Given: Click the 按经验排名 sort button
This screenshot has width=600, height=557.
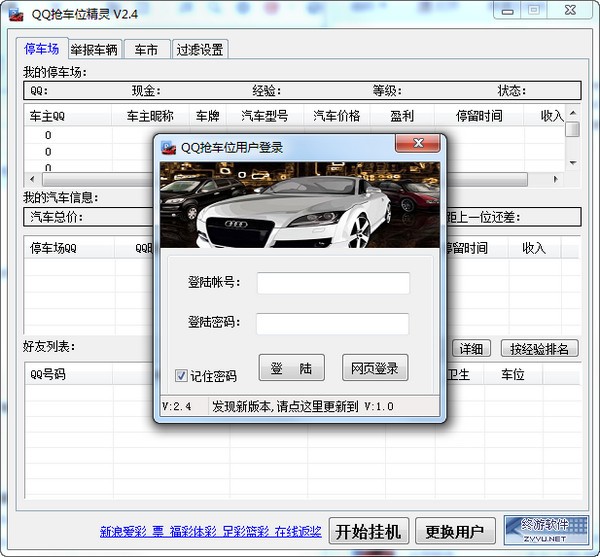Looking at the screenshot, I should click(539, 349).
